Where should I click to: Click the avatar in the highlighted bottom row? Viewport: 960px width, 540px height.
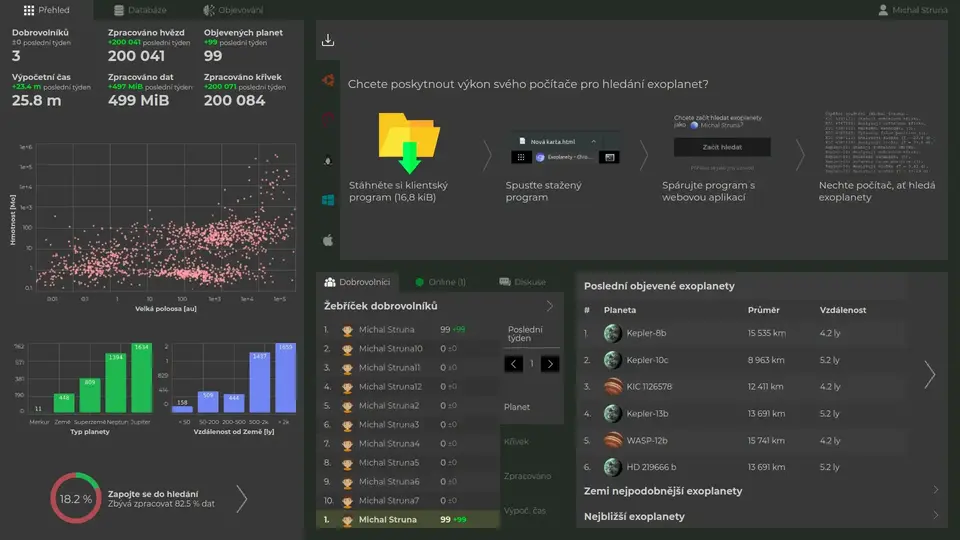tap(347, 520)
